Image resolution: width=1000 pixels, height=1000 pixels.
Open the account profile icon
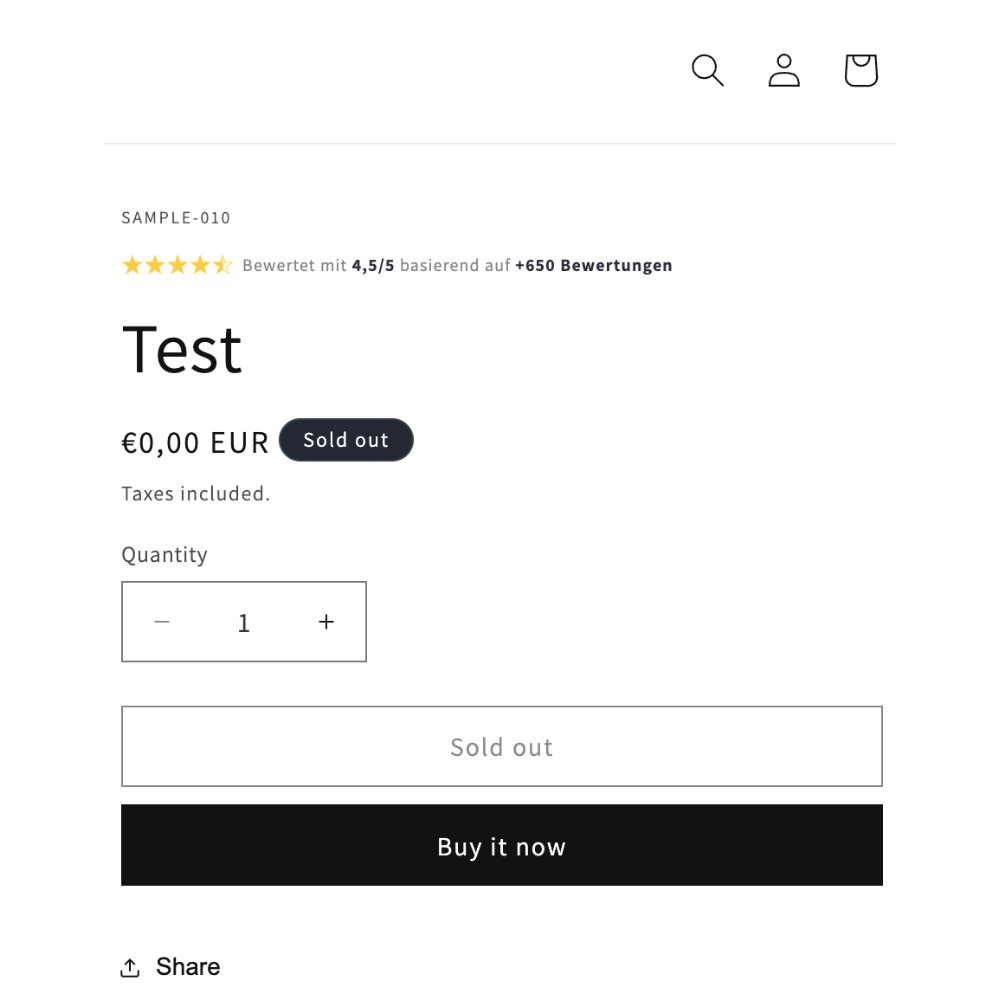784,70
